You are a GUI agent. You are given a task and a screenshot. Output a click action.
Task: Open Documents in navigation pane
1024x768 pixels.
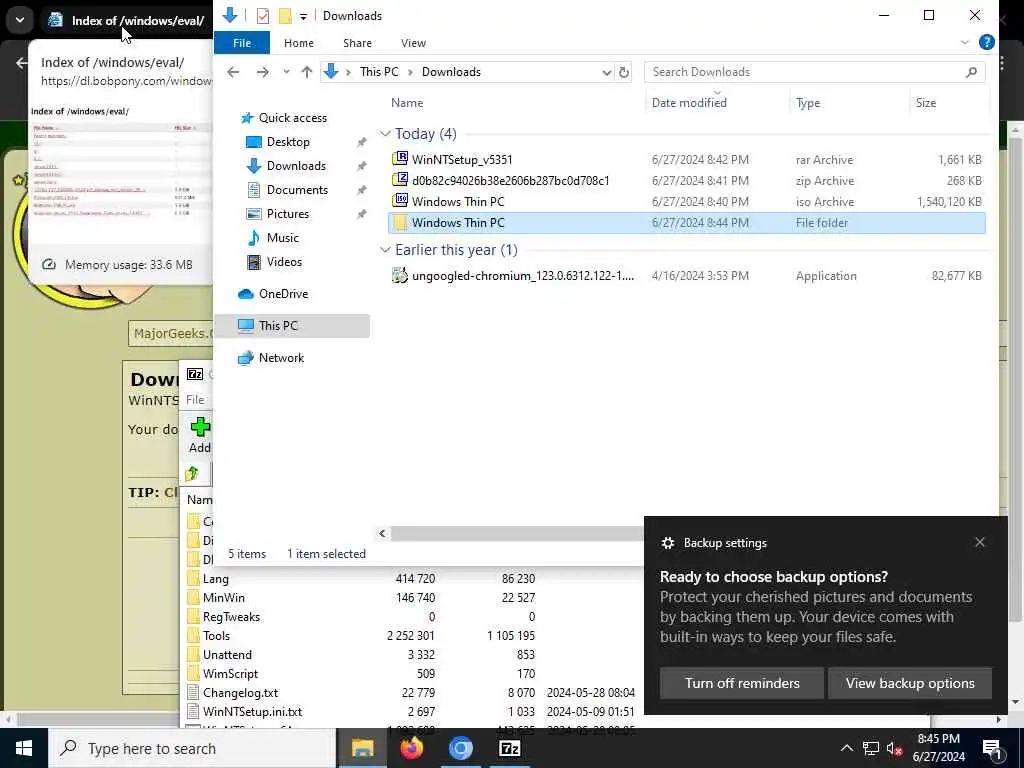point(297,190)
